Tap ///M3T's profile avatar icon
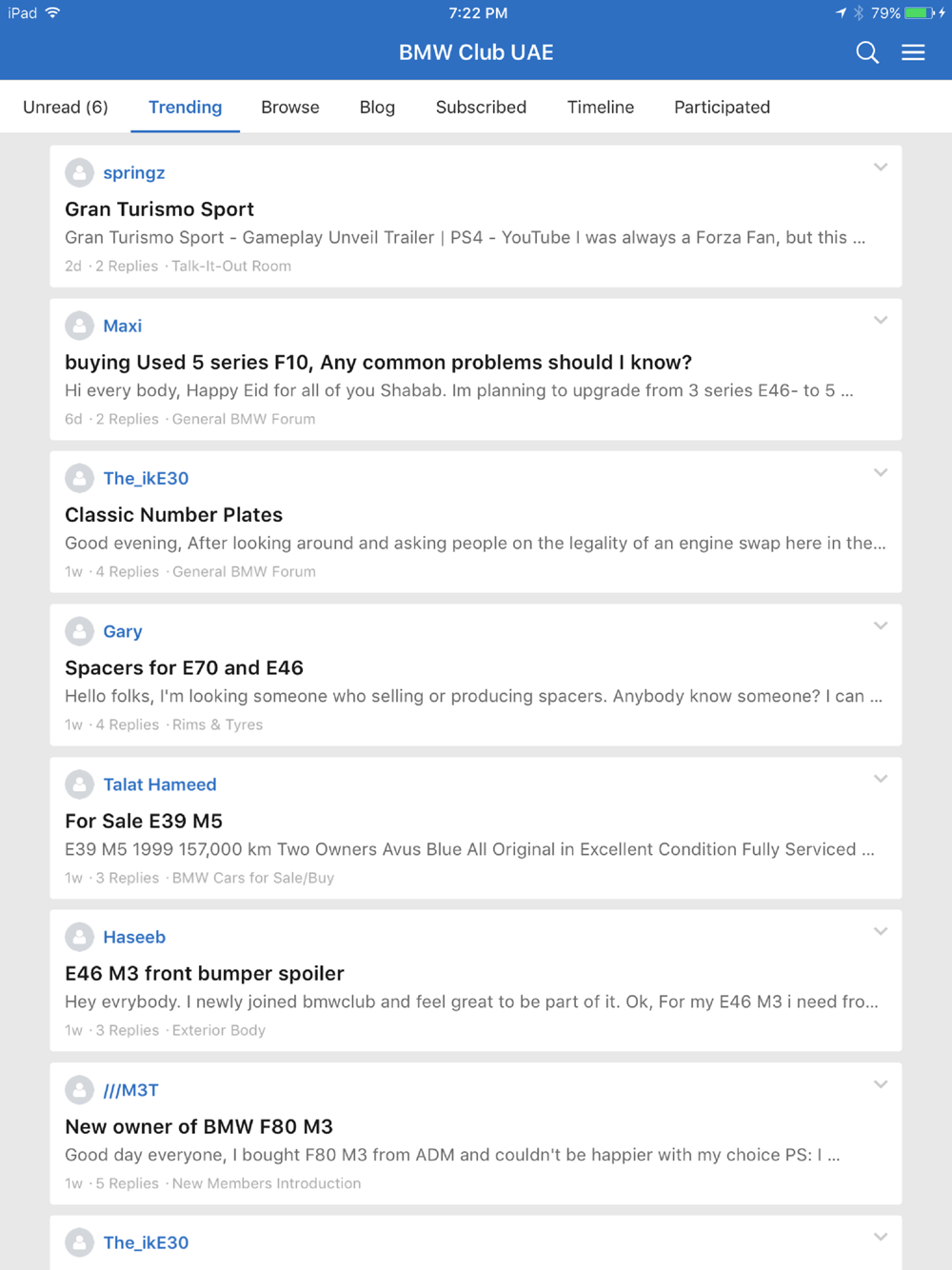 coord(80,1090)
